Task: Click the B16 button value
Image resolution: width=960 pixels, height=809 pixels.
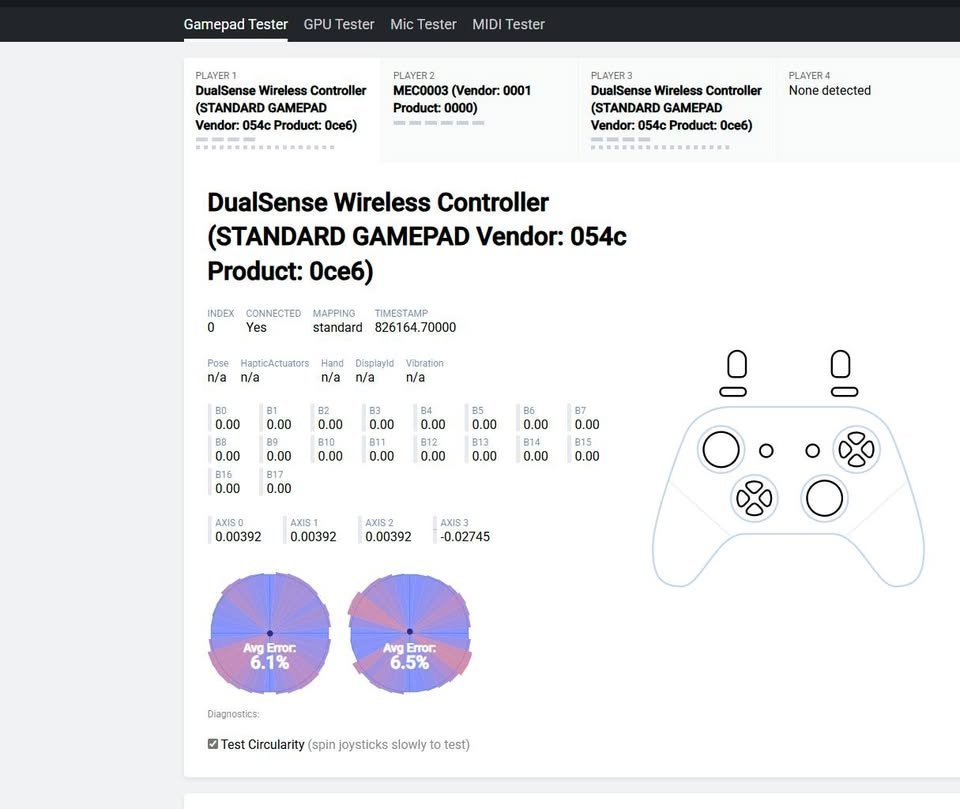Action: tap(227, 489)
